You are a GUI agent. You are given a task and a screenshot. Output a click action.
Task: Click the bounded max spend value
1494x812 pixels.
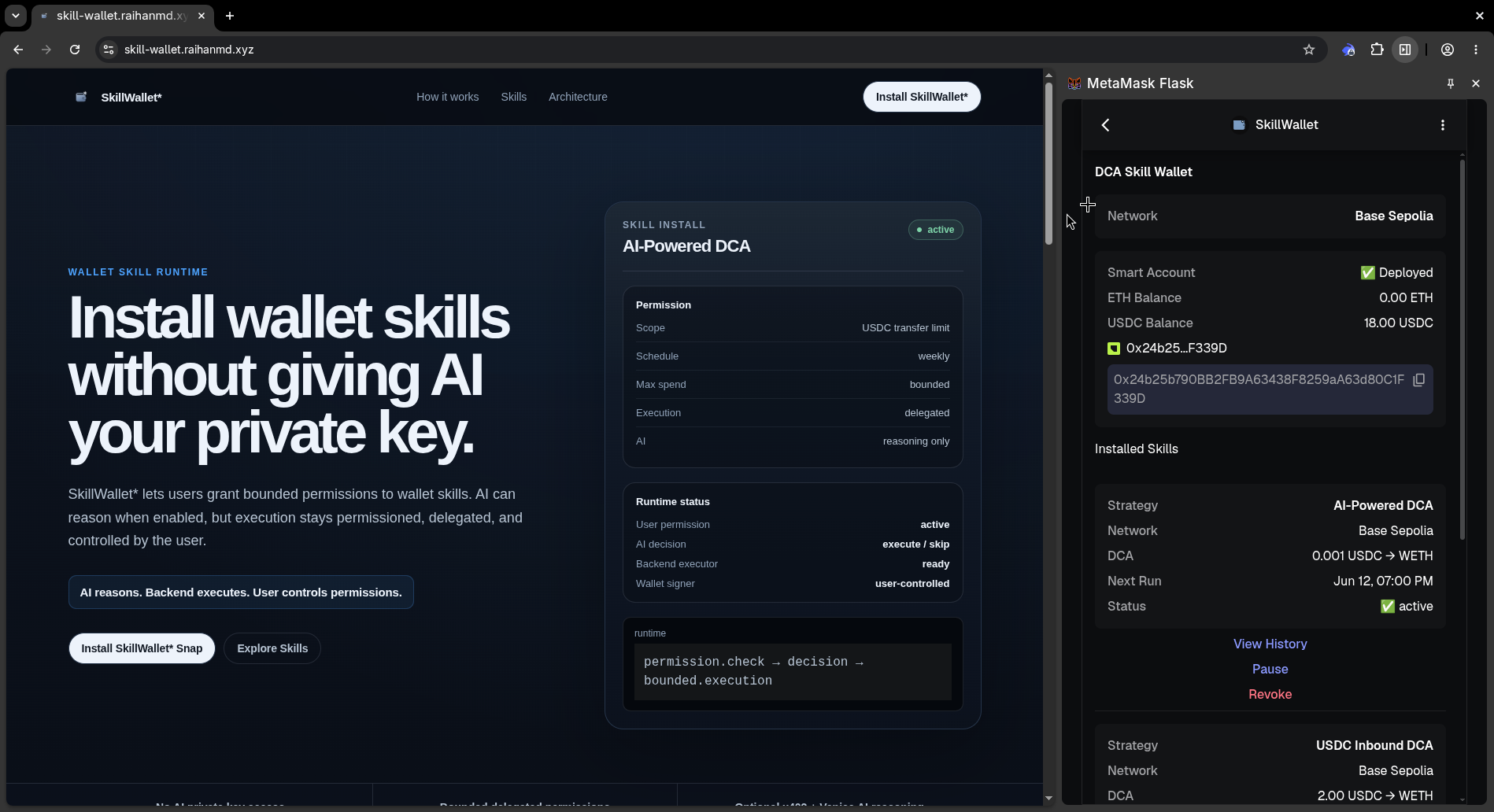[x=929, y=385]
